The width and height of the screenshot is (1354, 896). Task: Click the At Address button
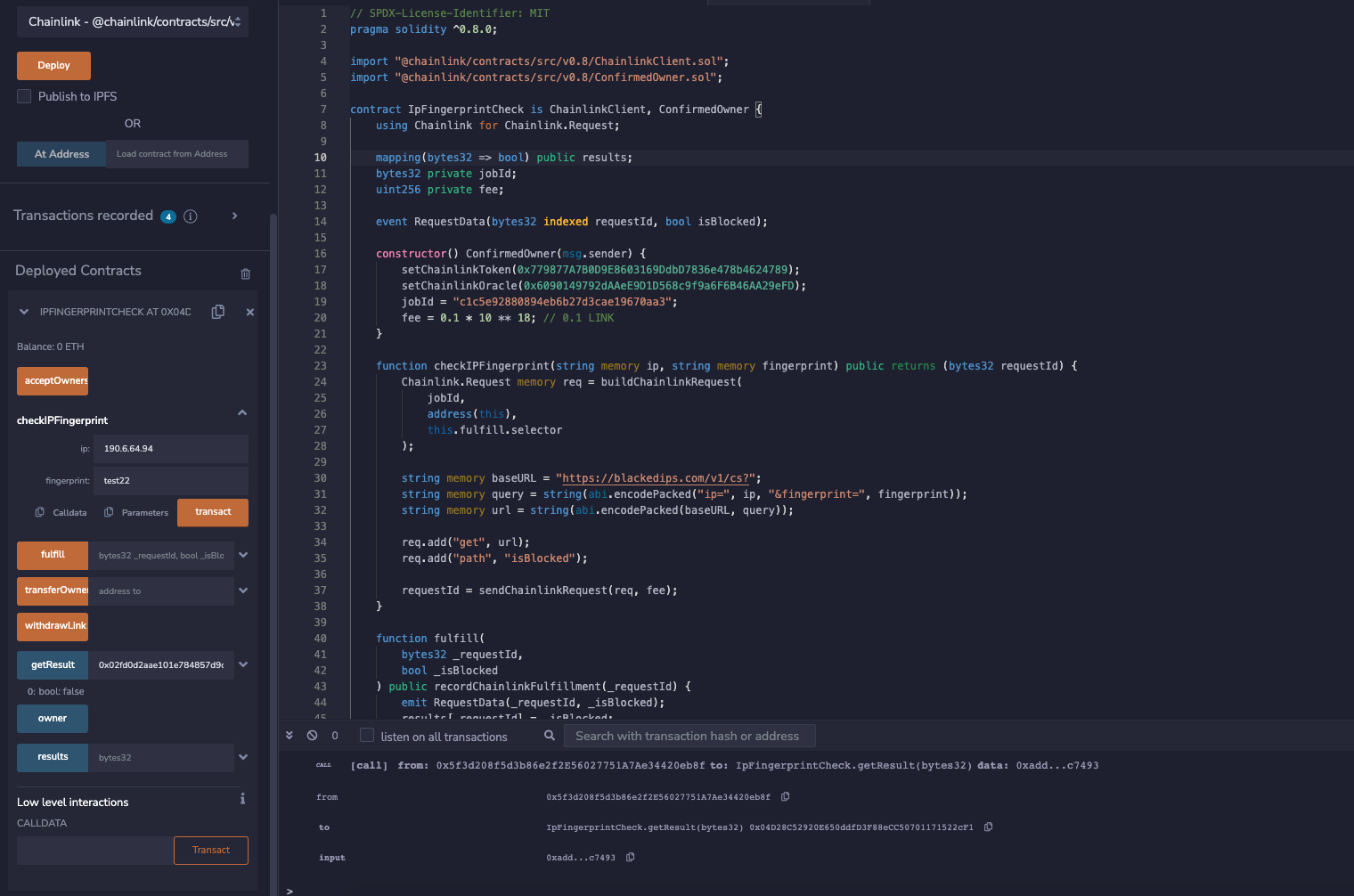tap(61, 154)
